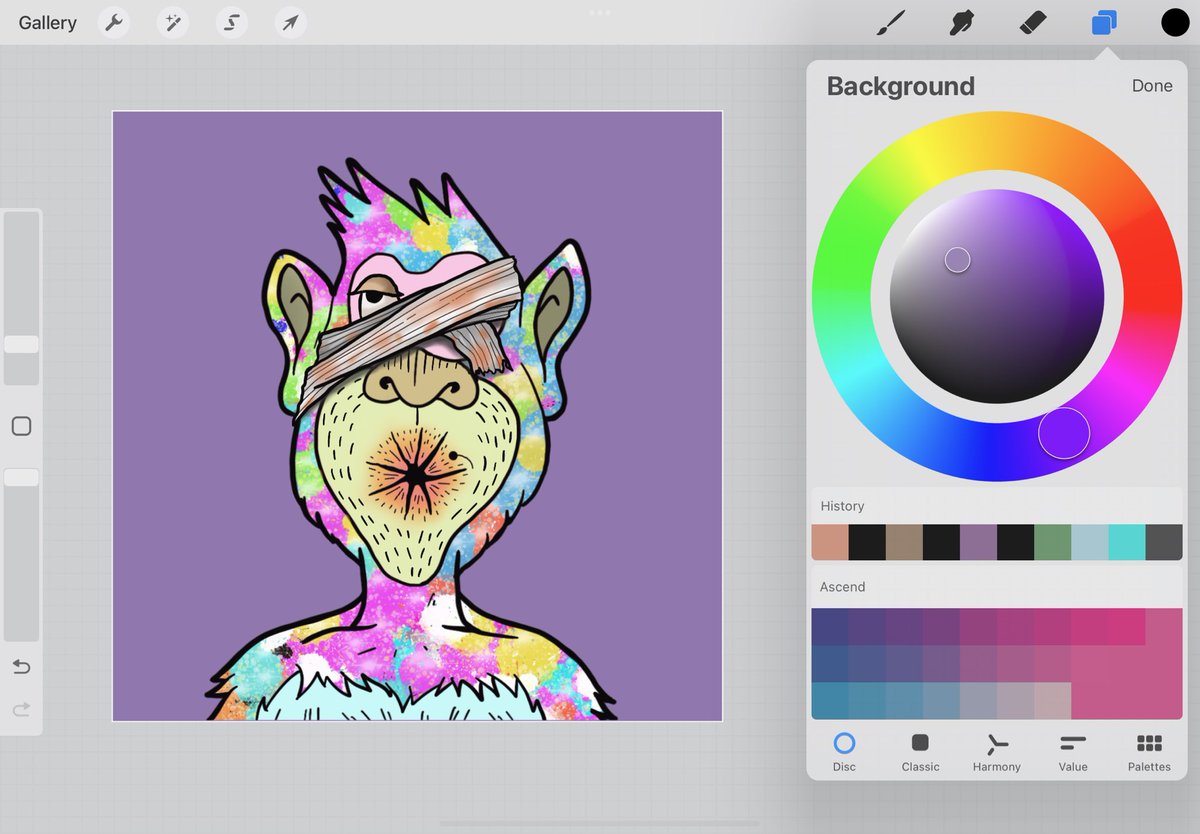The image size is (1200, 834).
Task: Pick the first indigo swatch in Ascend palette
Action: click(x=830, y=627)
